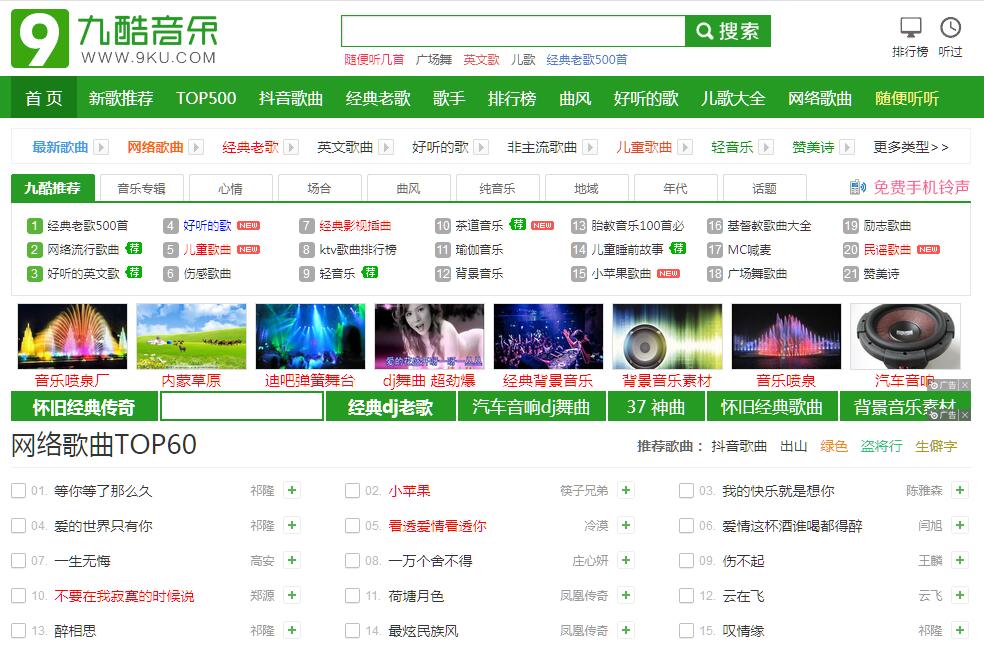Select checkbox for 伤不起
984x647 pixels.
686,560
